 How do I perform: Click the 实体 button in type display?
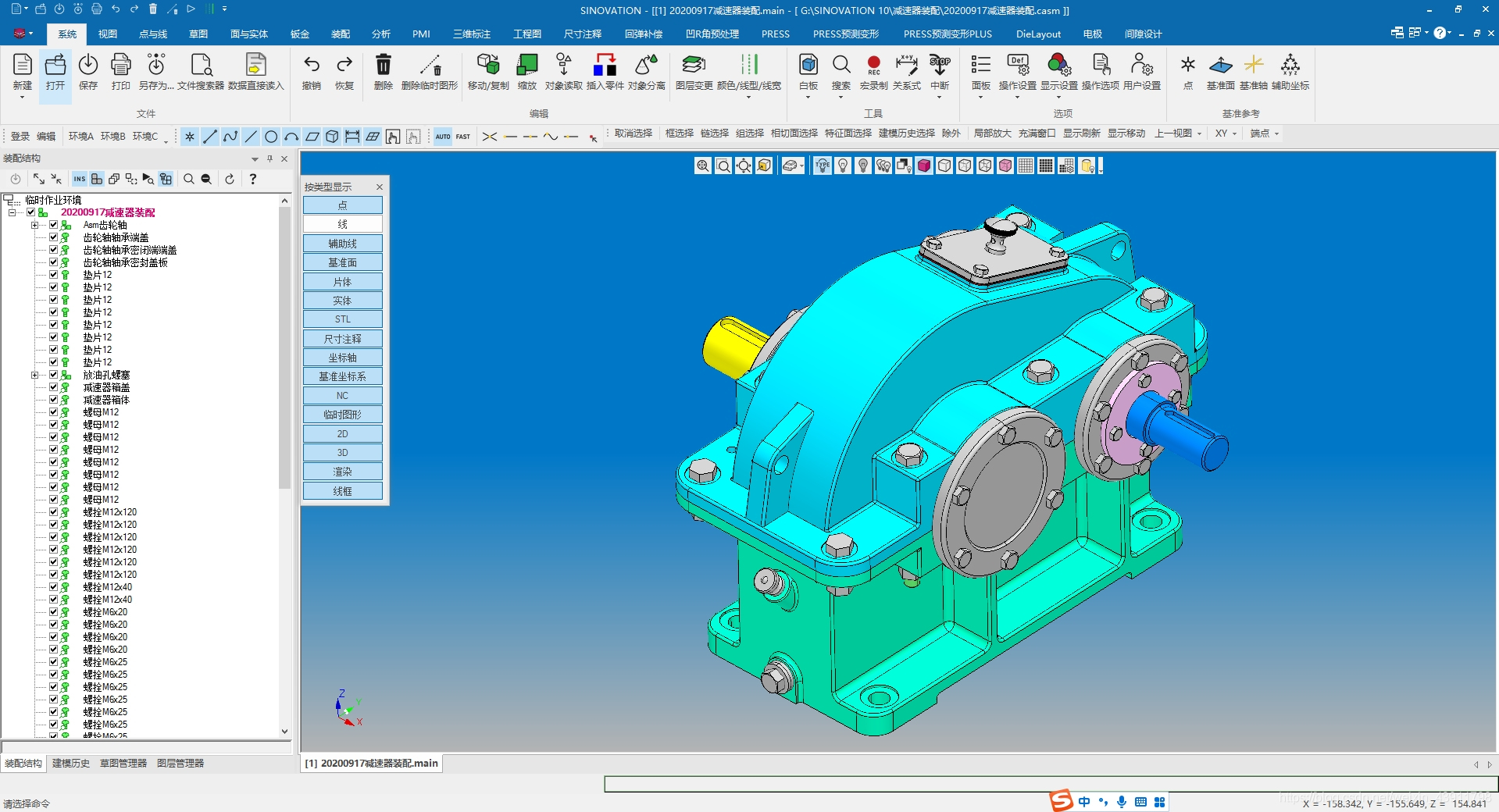[343, 301]
